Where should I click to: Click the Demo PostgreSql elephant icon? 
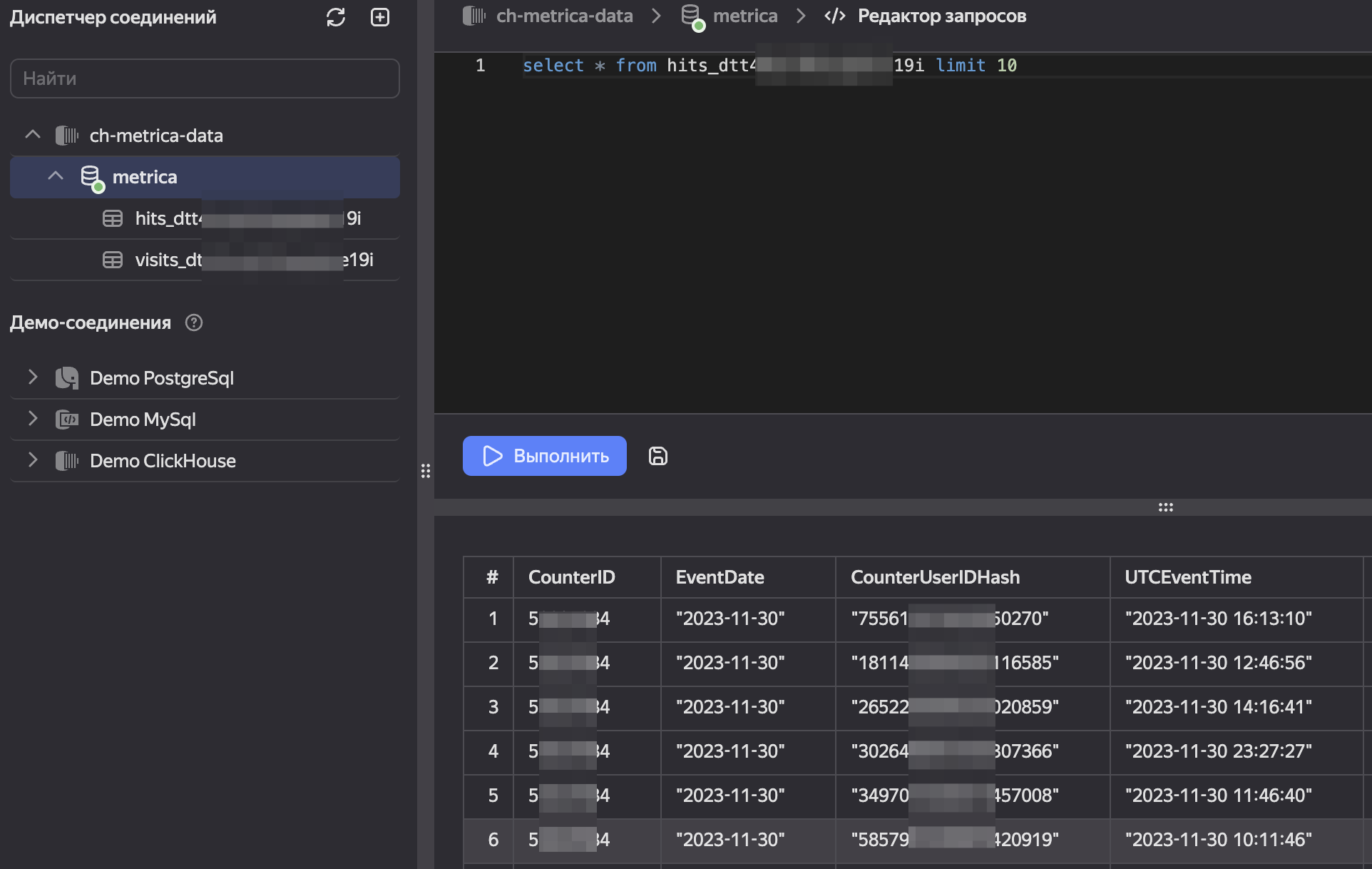67,378
